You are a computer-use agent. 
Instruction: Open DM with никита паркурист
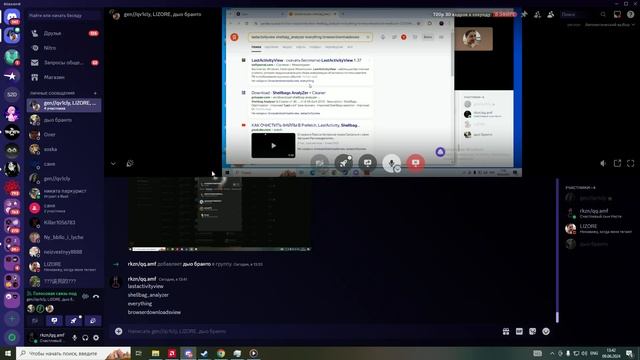[64, 193]
